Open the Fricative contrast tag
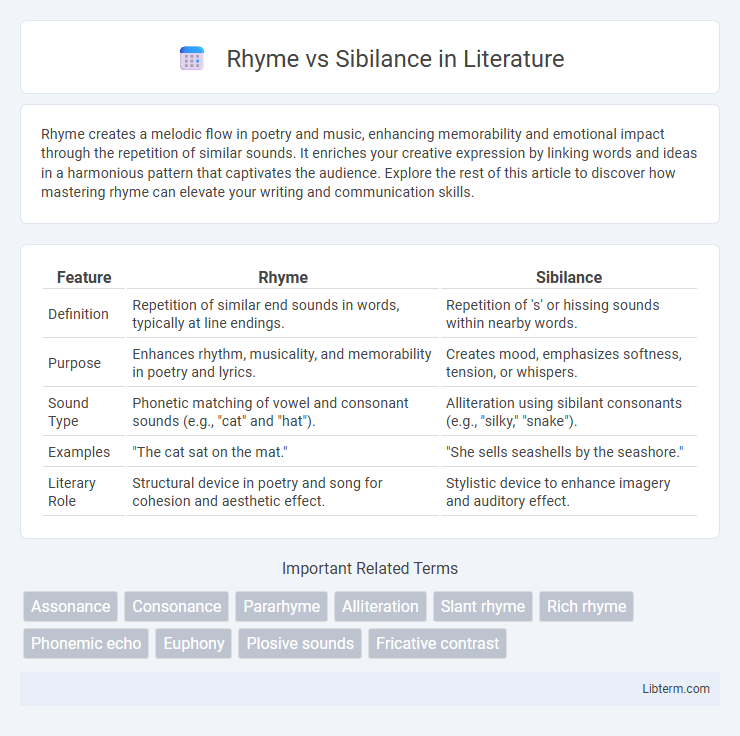Screen dimensions: 740x736 click(x=437, y=643)
